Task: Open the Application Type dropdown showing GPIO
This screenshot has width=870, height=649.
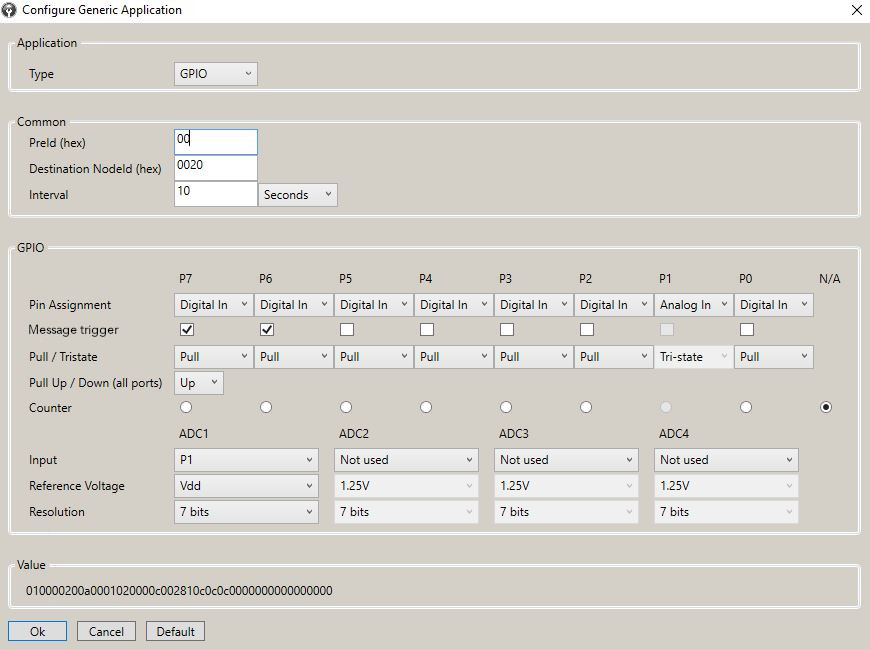Action: [215, 74]
